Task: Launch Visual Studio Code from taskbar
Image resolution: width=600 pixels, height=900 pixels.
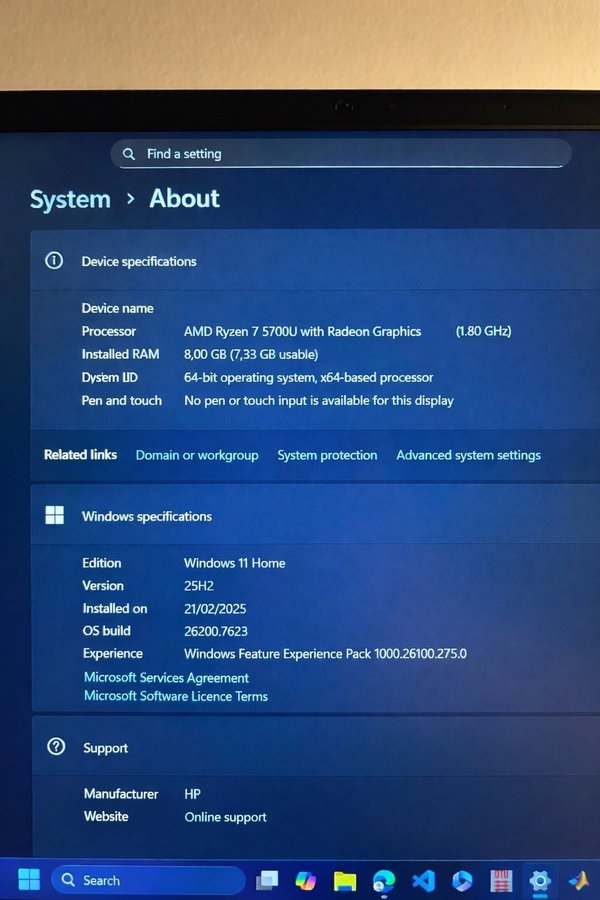Action: pos(423,880)
